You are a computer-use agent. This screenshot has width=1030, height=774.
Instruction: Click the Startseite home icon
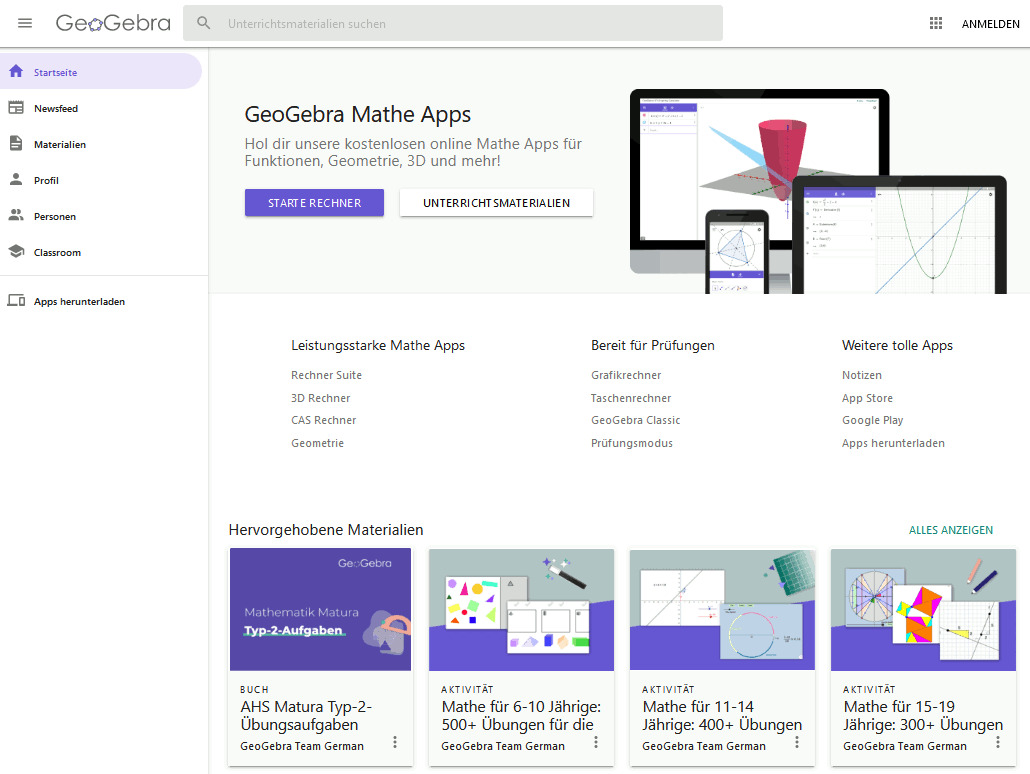[16, 72]
